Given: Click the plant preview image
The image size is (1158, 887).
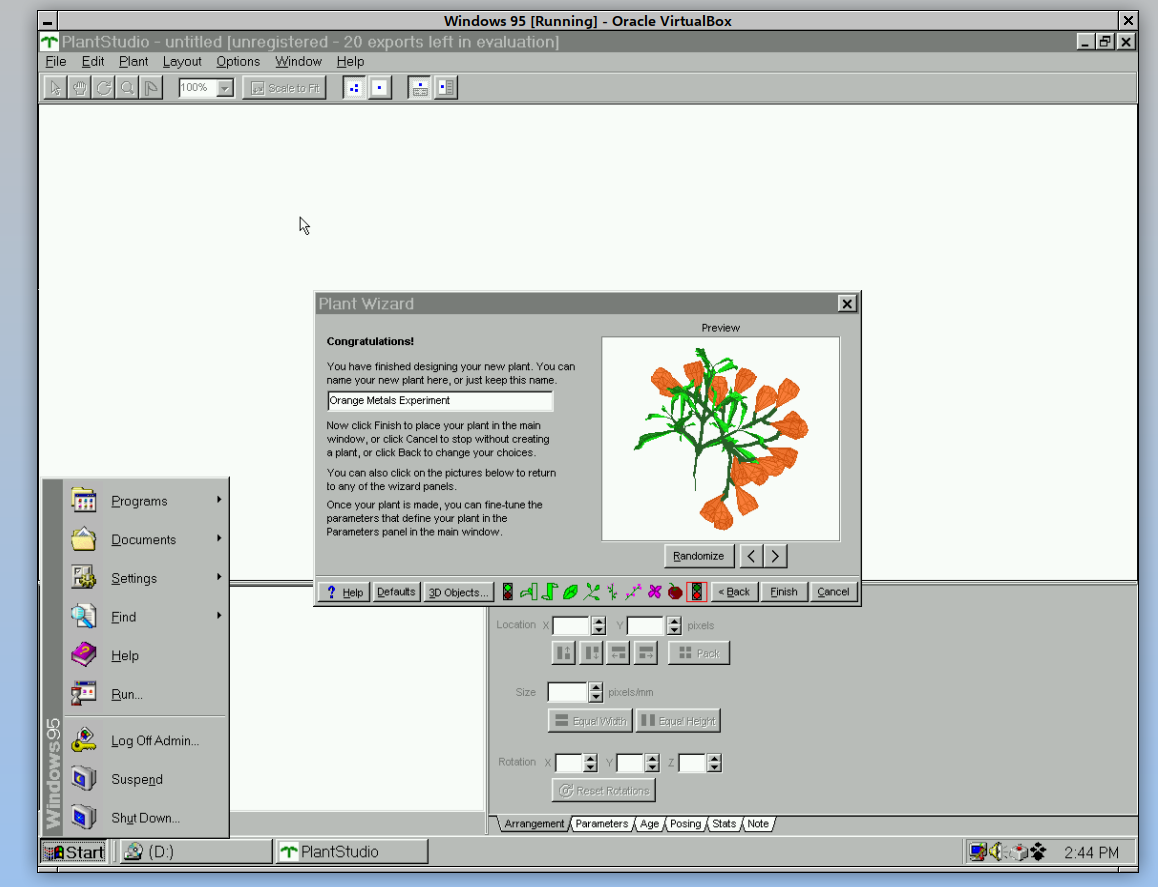Looking at the screenshot, I should (721, 439).
